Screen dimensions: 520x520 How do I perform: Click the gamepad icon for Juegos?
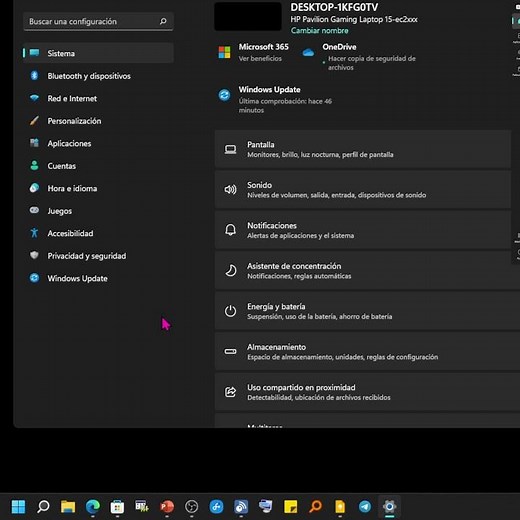[34, 210]
